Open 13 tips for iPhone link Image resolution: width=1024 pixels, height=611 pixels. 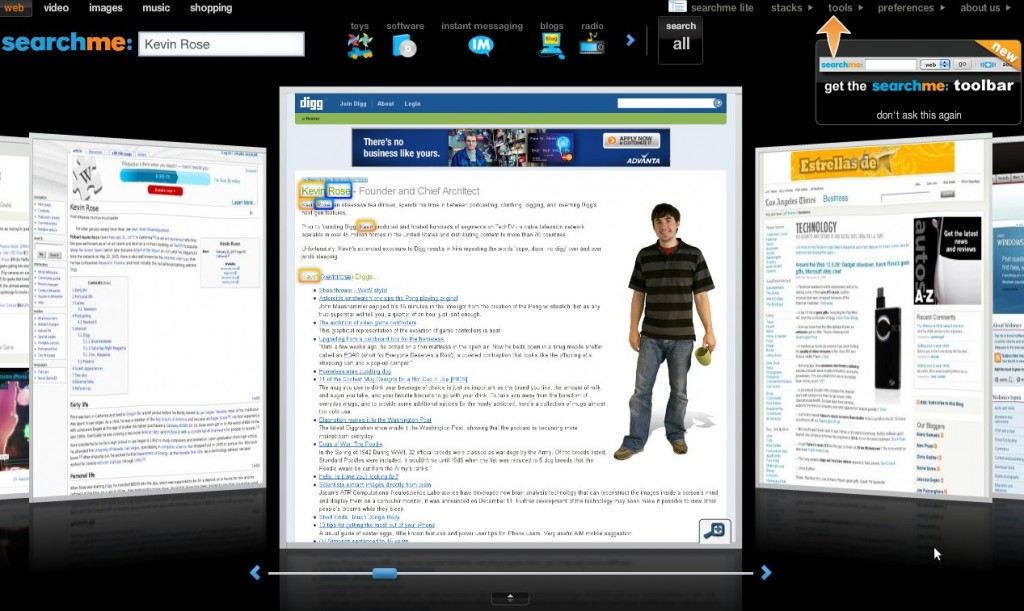pyautogui.click(x=376, y=525)
